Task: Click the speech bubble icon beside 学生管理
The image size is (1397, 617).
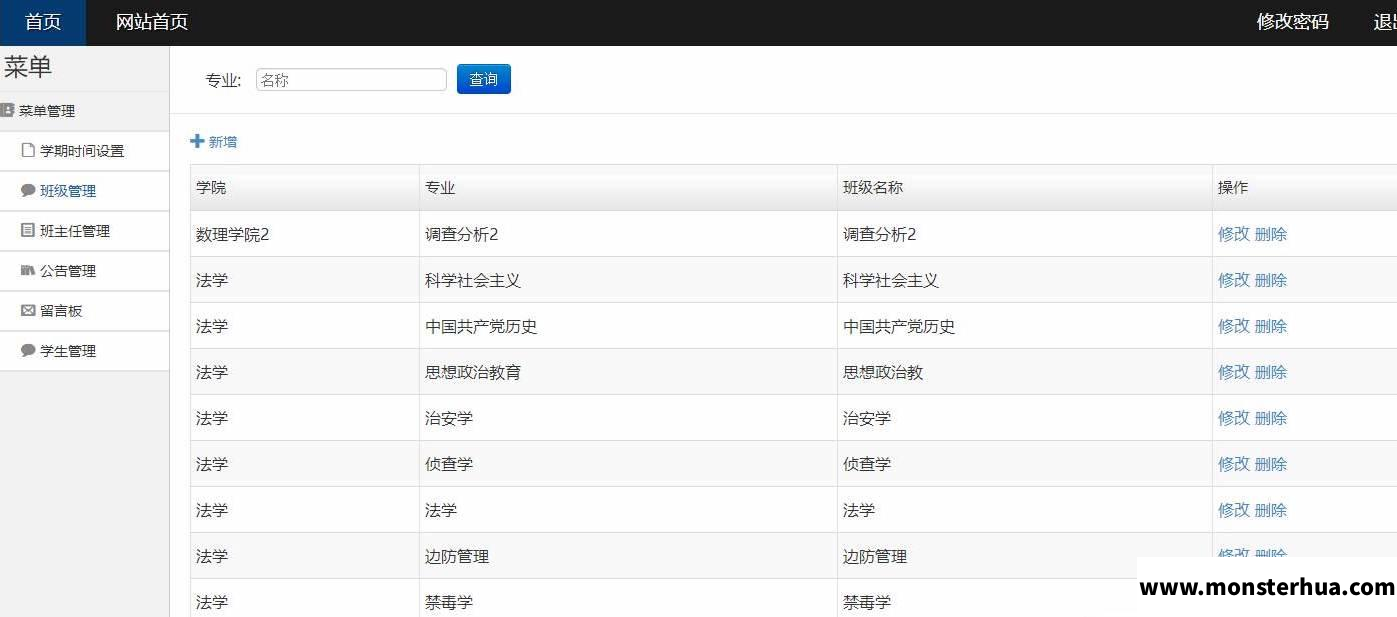Action: click(28, 350)
